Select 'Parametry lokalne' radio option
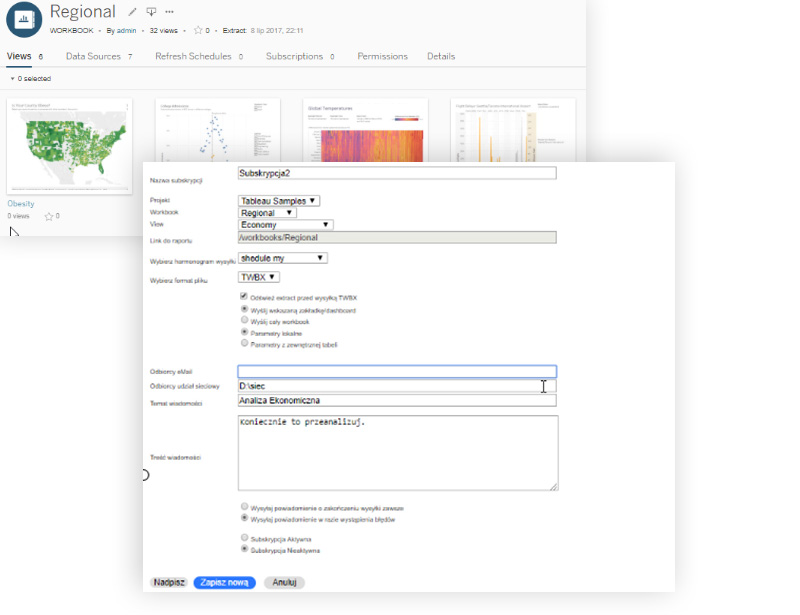Screen dimensions: 800x615 point(244,332)
